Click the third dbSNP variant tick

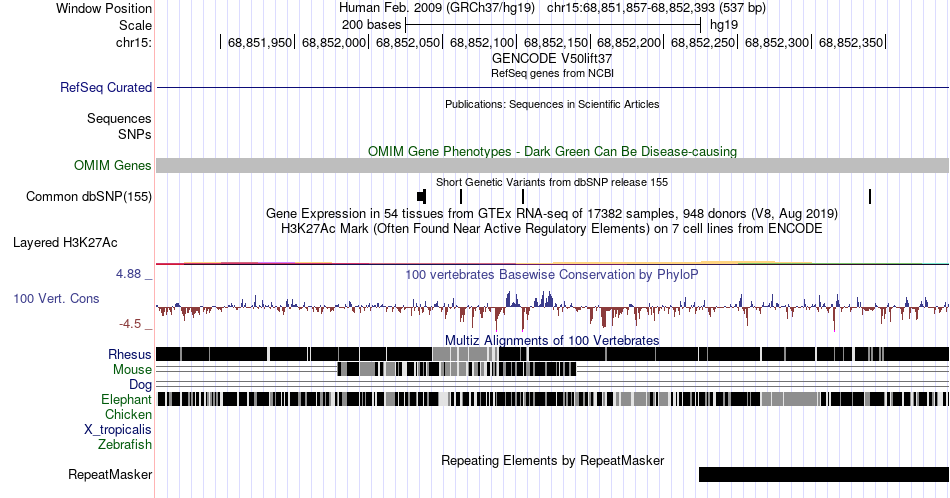[523, 196]
